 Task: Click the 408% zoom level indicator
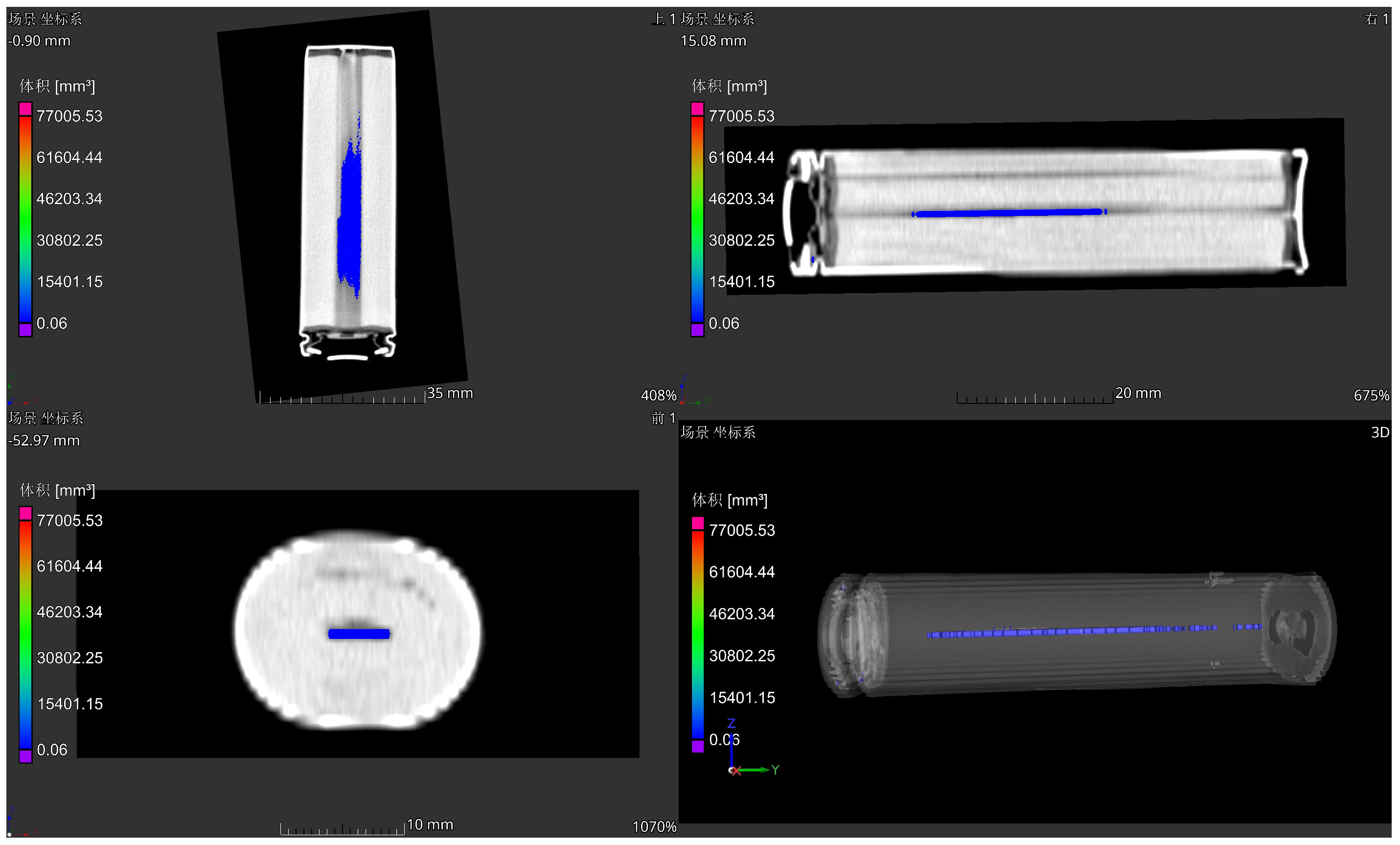(658, 395)
